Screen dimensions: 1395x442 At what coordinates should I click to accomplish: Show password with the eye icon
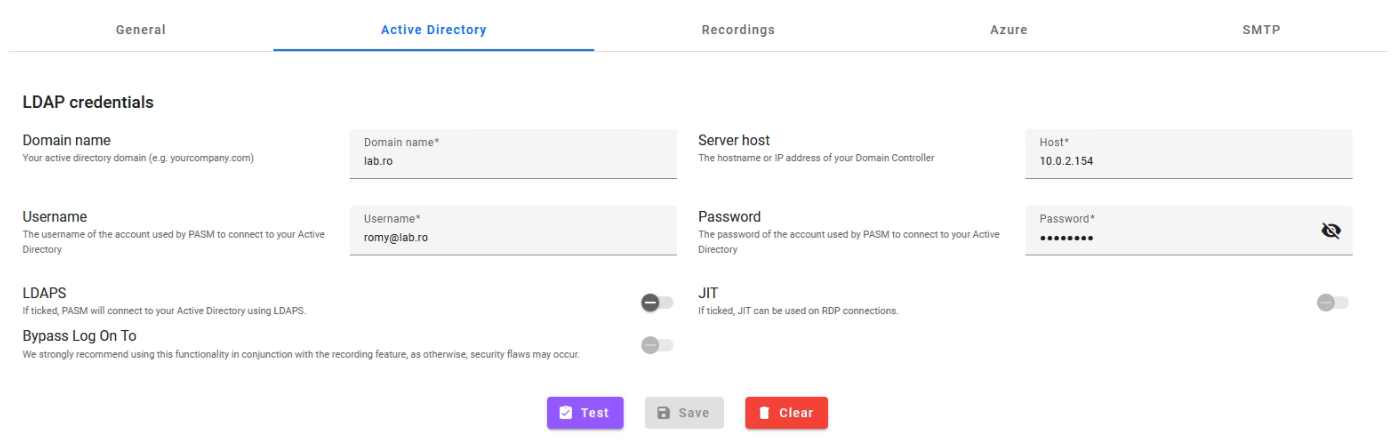[x=1330, y=231]
